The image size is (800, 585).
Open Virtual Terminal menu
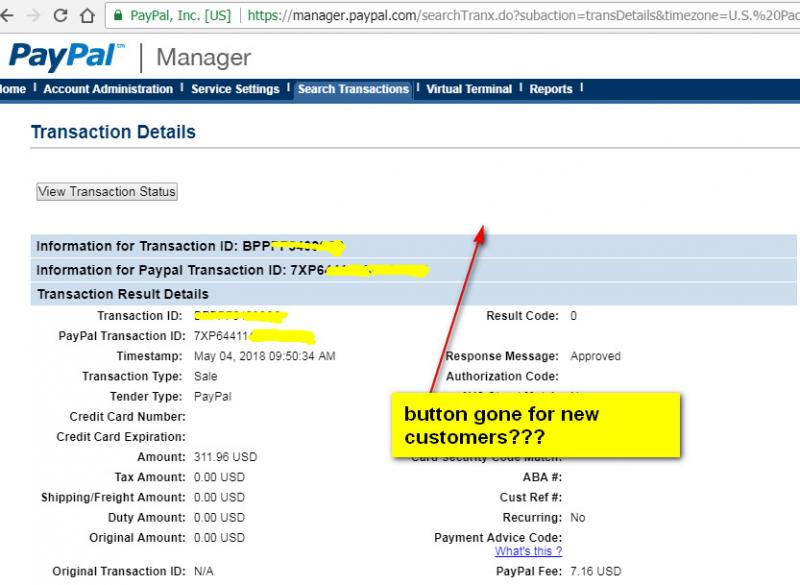click(469, 89)
